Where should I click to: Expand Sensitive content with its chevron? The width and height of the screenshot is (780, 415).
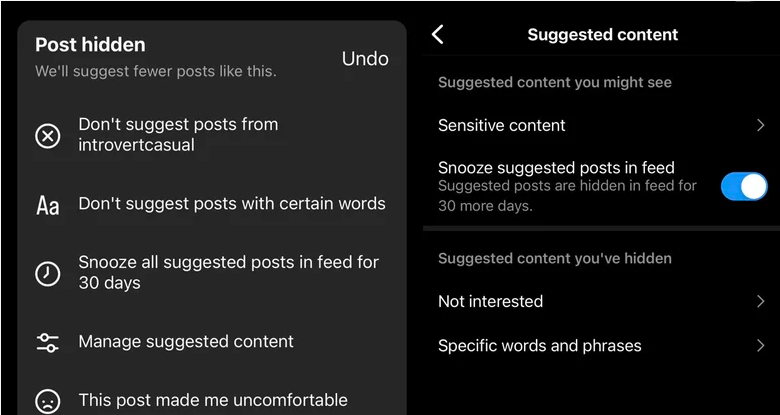[x=760, y=125]
